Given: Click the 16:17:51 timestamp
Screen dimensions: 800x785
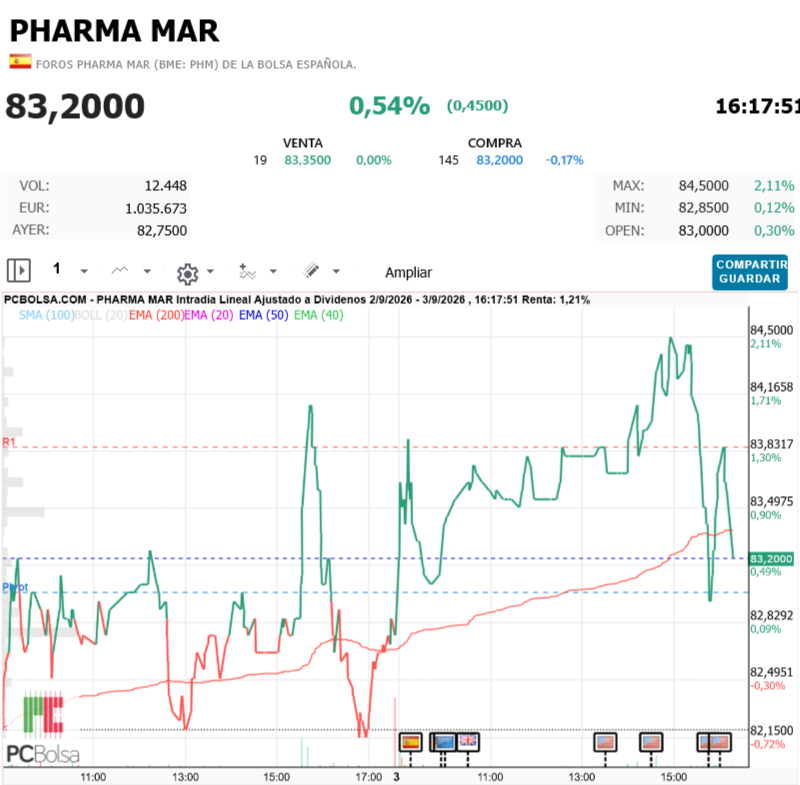Looking at the screenshot, I should tap(758, 107).
